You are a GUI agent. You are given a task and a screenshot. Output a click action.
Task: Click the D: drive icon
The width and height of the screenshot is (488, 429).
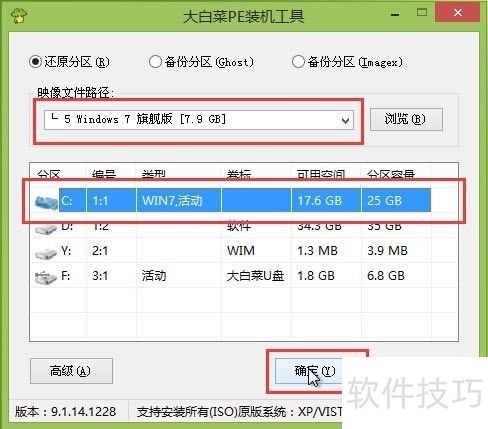tap(46, 229)
